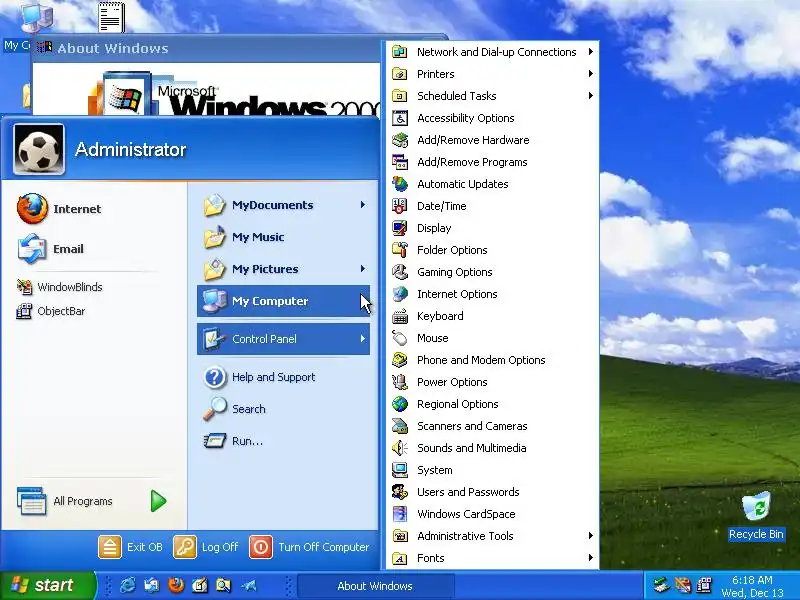Open Folder Options
This screenshot has height=600, width=800.
[492, 250]
